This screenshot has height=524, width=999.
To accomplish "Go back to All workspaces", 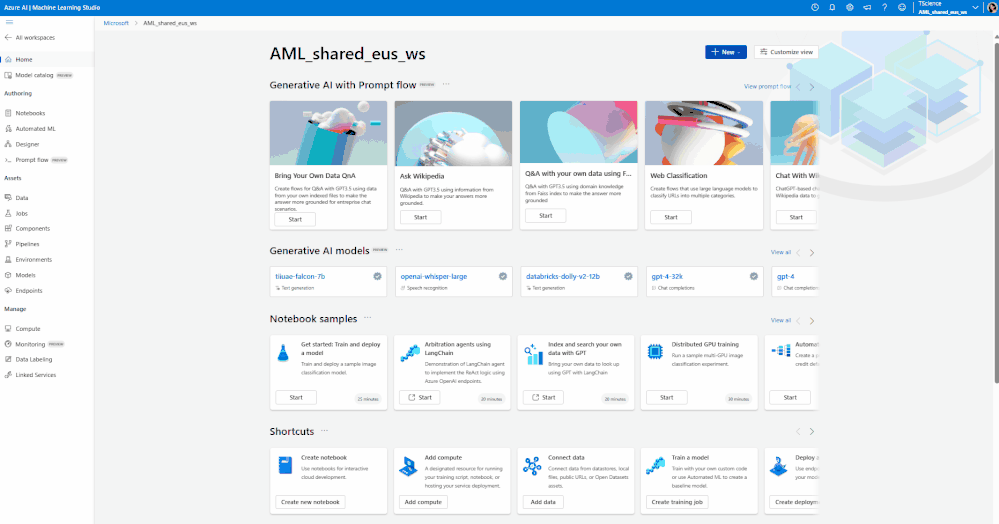I will click(29, 38).
